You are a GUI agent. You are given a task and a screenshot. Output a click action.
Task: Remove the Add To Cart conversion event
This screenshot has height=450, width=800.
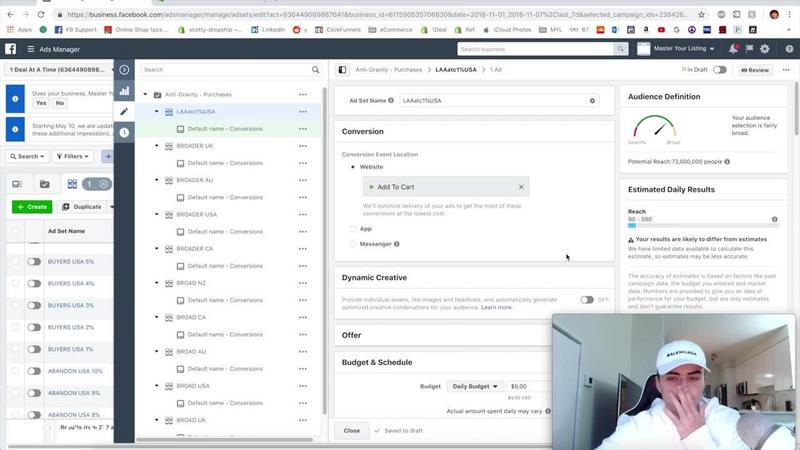pos(521,187)
